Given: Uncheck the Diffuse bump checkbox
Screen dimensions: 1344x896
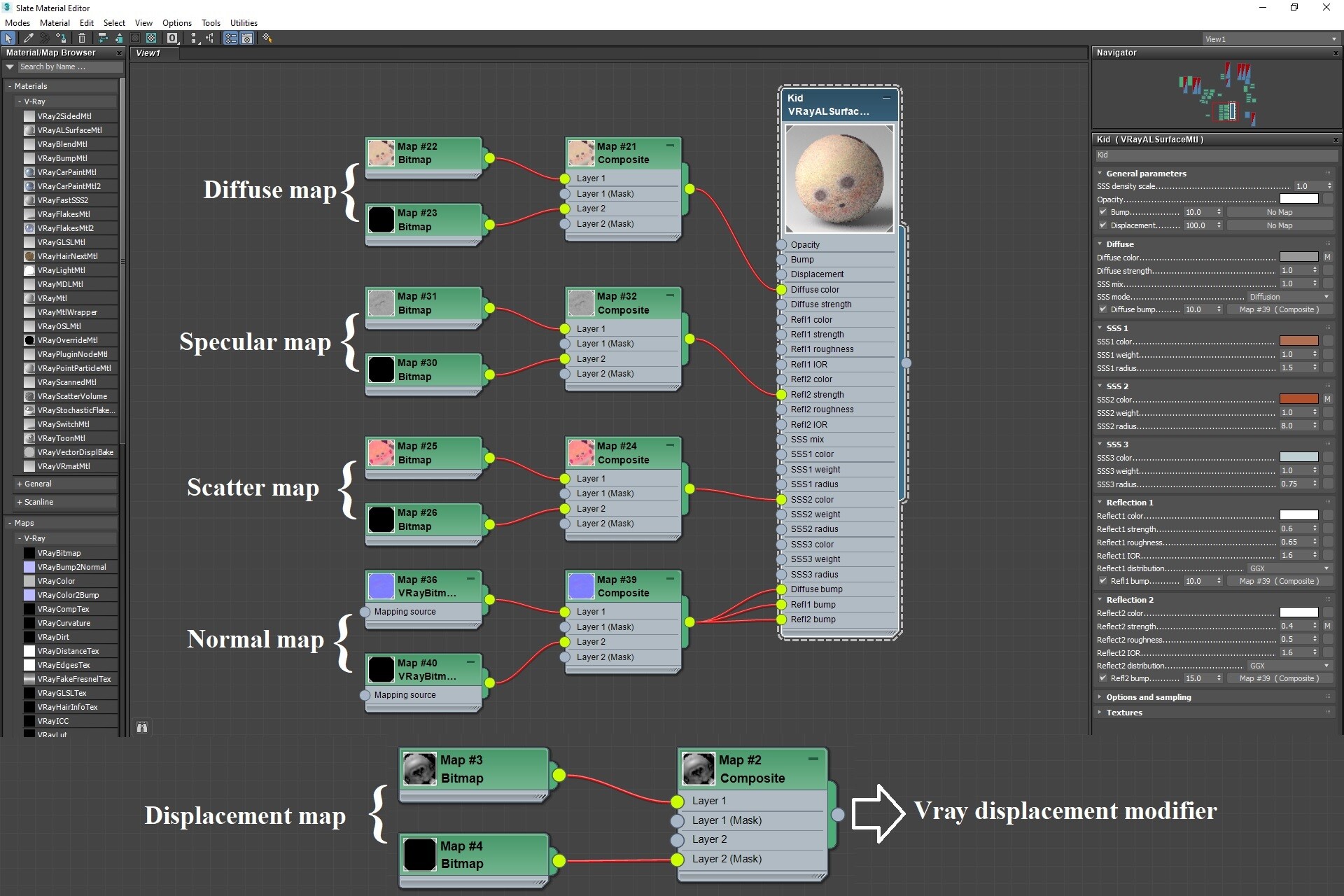Looking at the screenshot, I should (x=1103, y=309).
